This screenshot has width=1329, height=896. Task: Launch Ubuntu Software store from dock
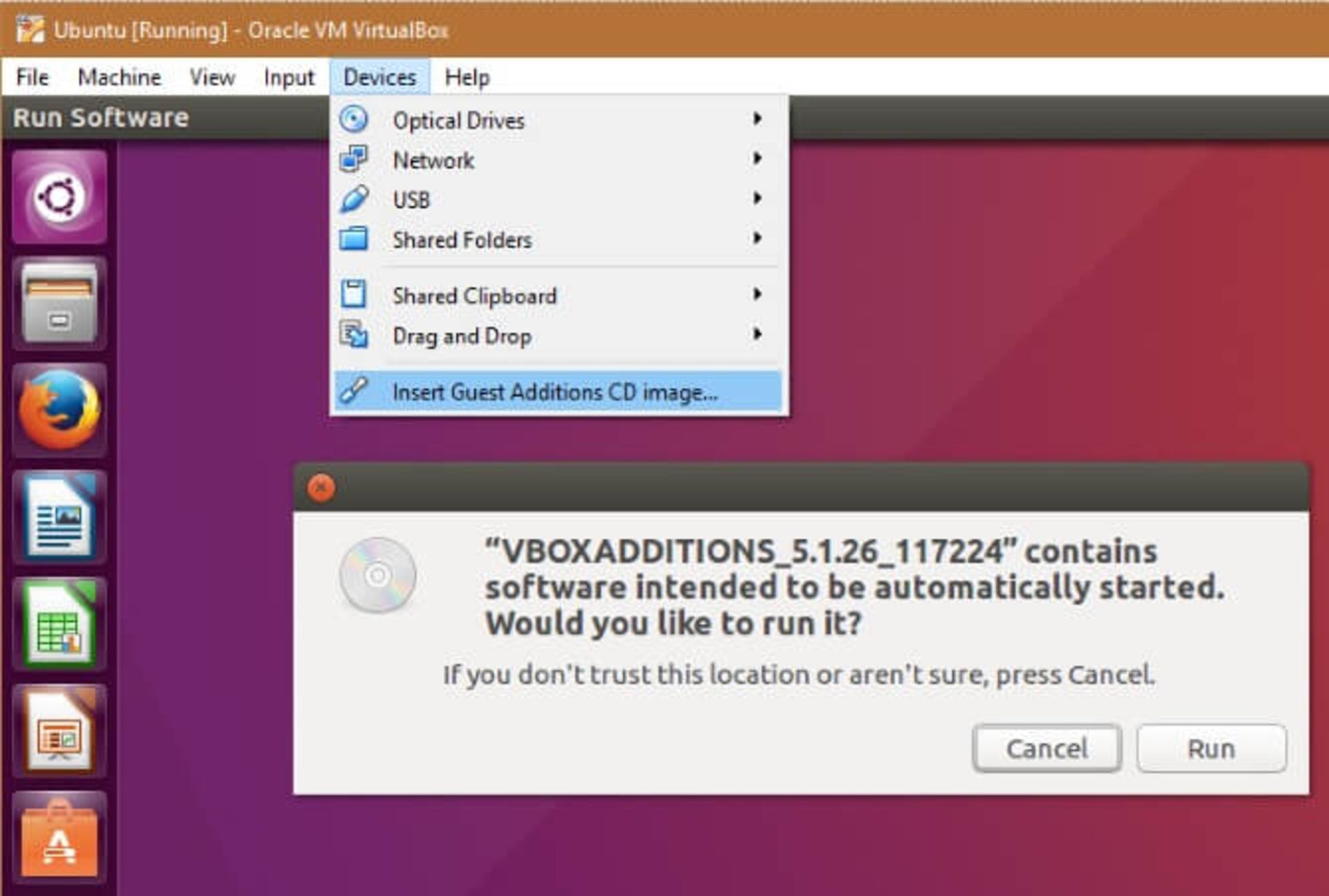pyautogui.click(x=60, y=838)
